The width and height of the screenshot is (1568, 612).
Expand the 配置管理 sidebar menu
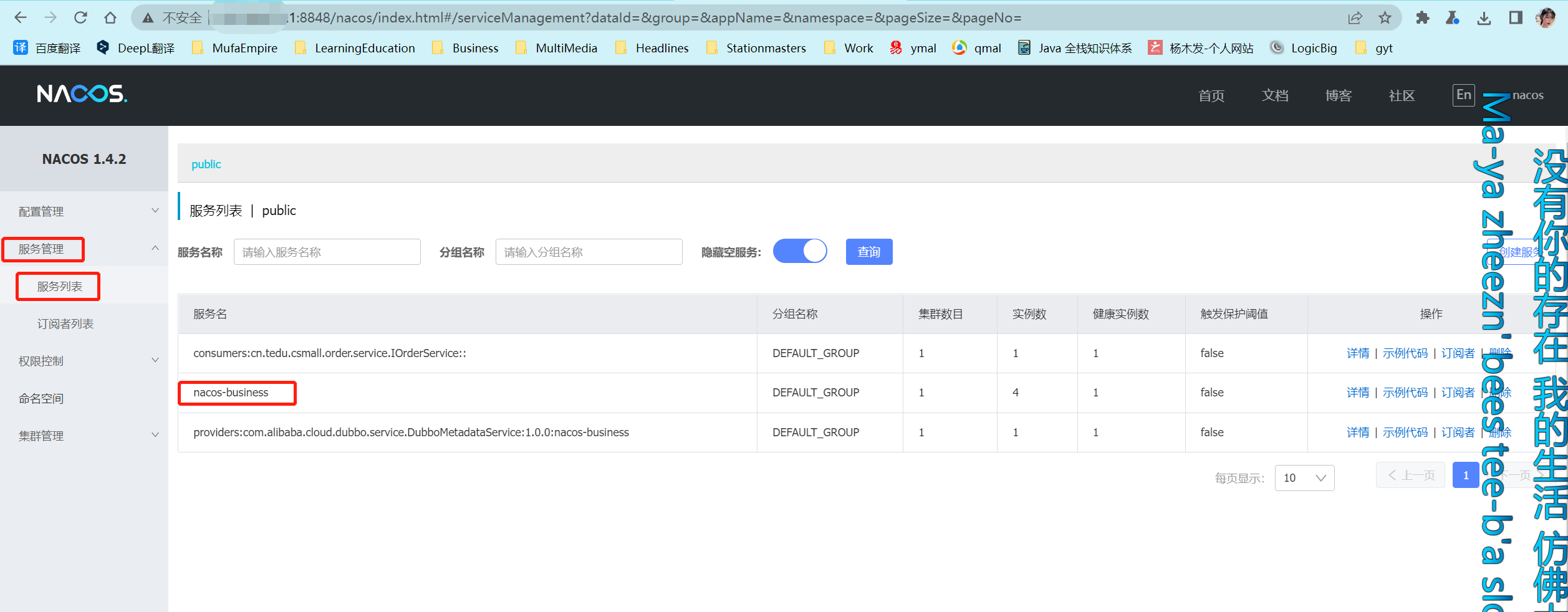[84, 211]
